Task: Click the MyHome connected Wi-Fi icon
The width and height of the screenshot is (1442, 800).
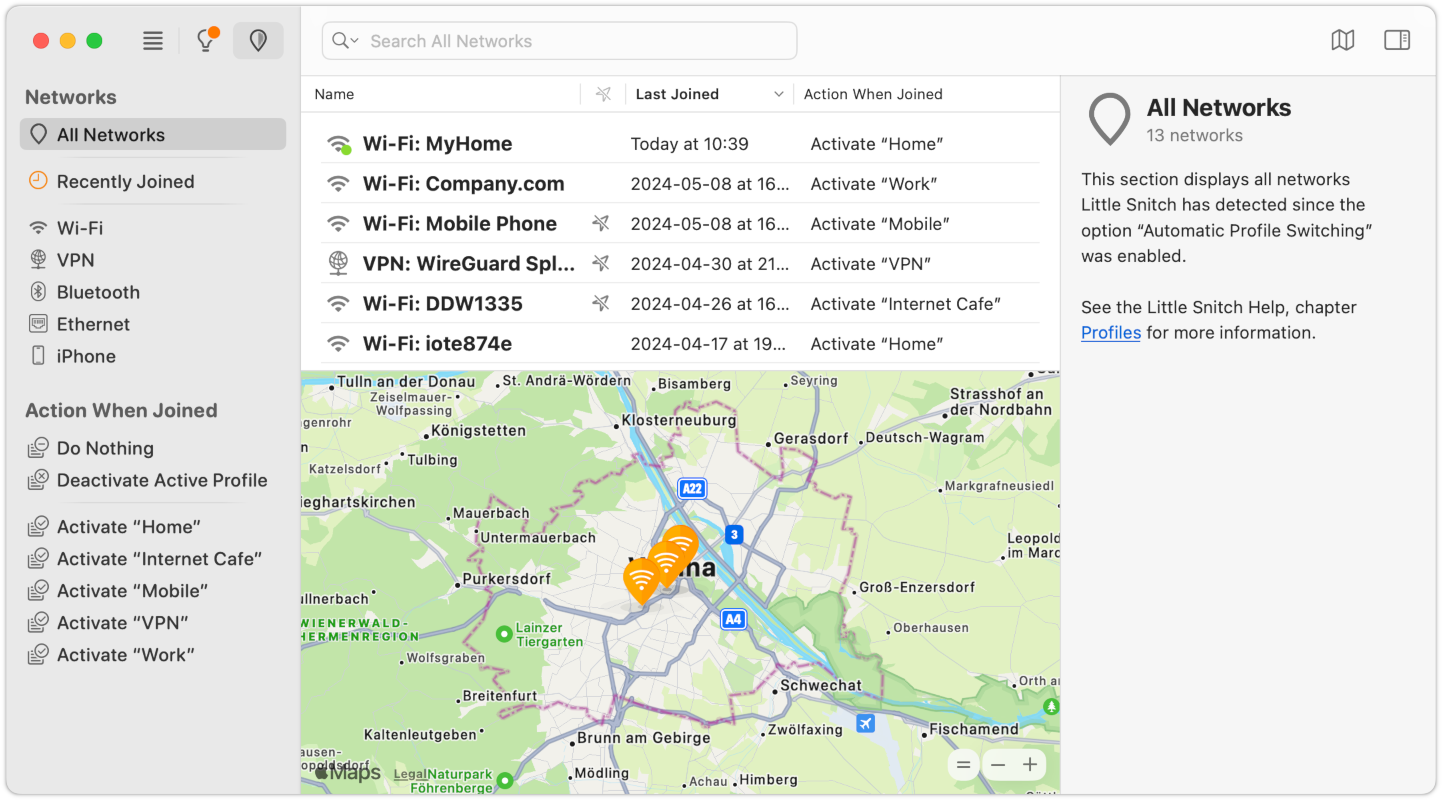Action: coord(339,144)
